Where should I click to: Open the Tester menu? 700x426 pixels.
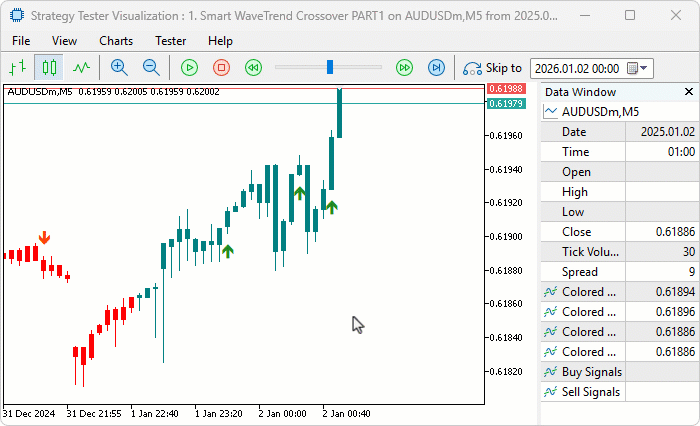click(x=171, y=41)
